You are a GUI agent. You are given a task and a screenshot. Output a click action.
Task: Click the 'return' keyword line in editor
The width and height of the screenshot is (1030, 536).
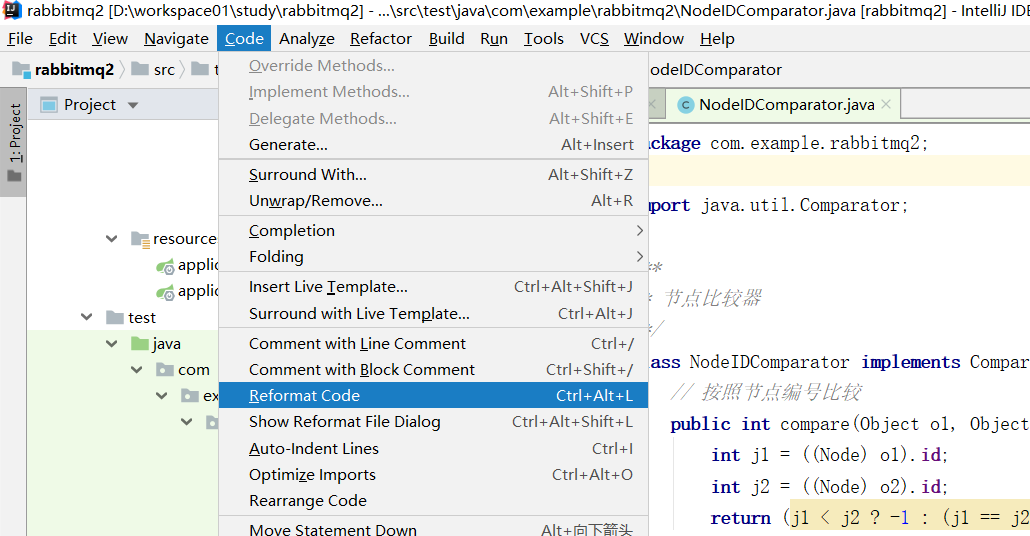click(740, 518)
